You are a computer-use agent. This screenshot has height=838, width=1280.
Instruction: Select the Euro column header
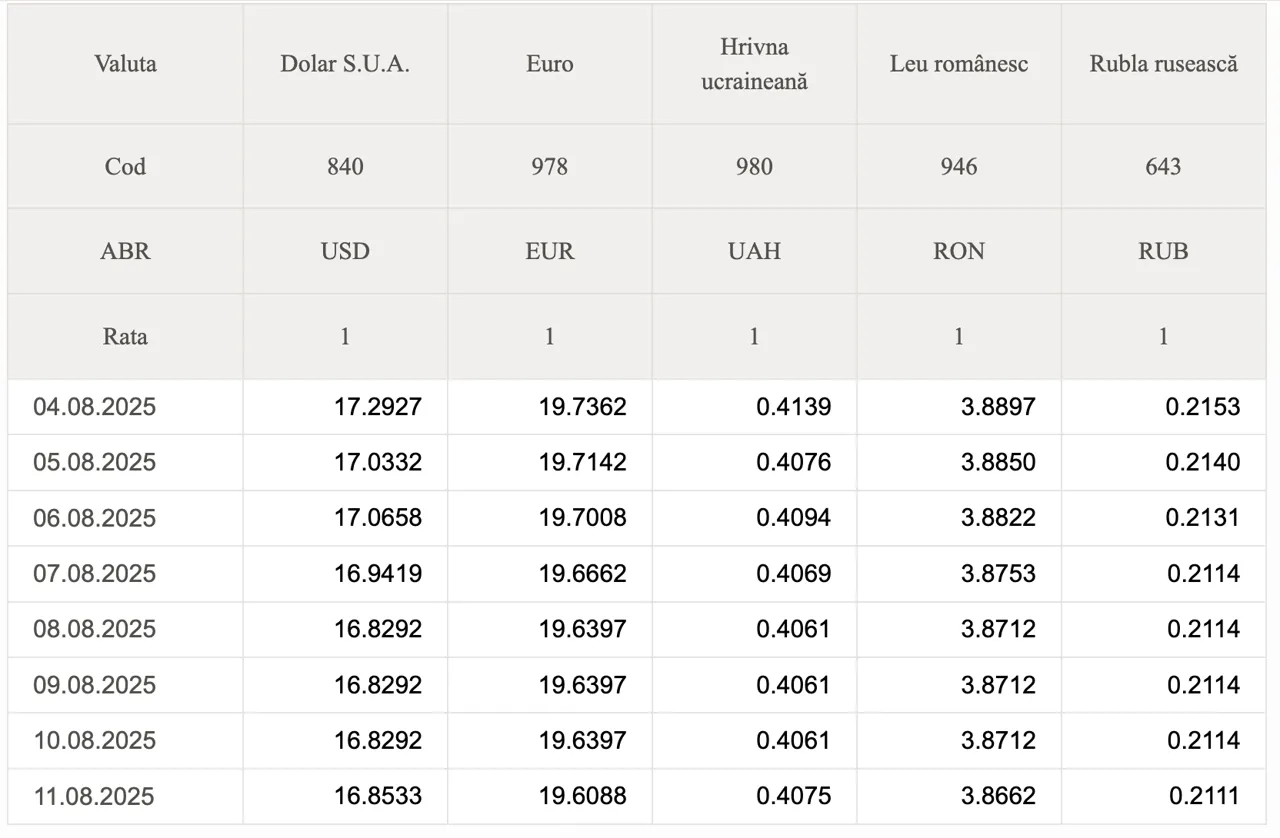550,64
